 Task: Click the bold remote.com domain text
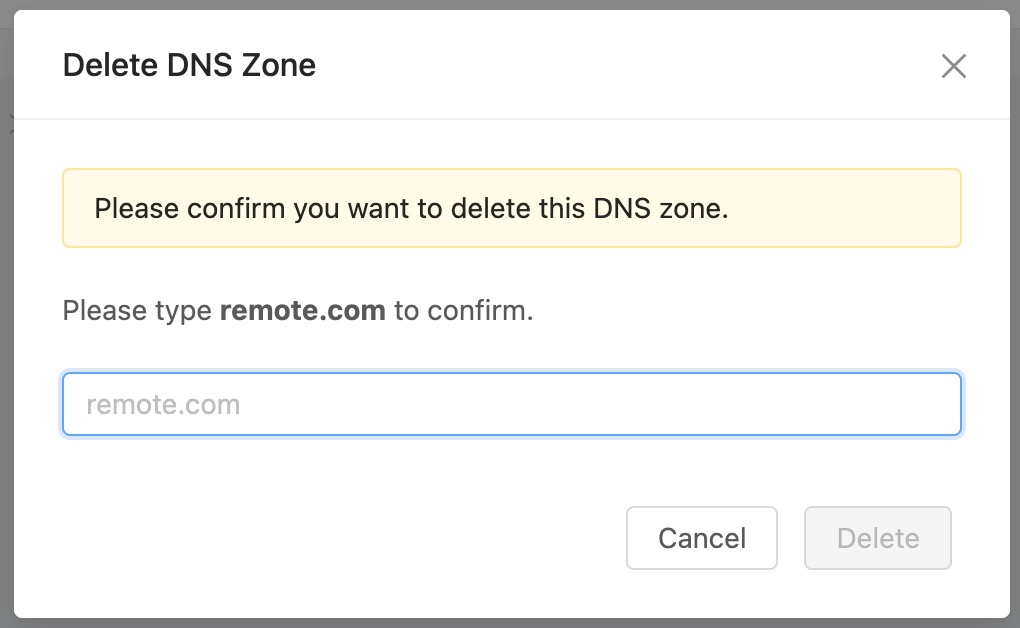tap(302, 310)
